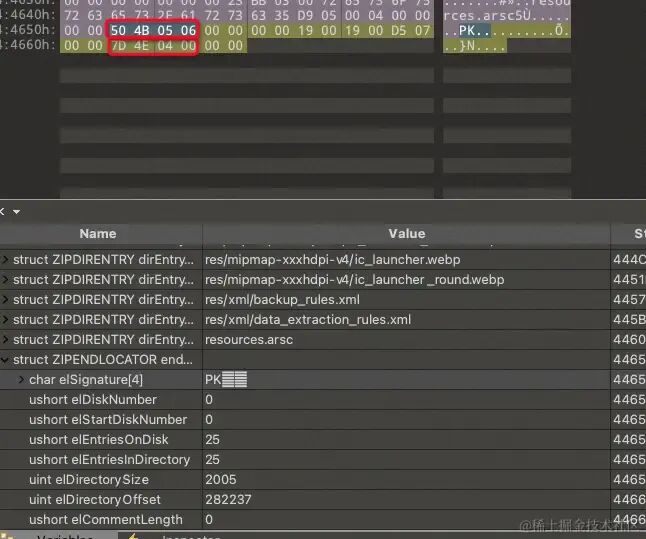
Task: Click the ASCII text rces.arsc5Ù in text column
Action: coord(487,16)
